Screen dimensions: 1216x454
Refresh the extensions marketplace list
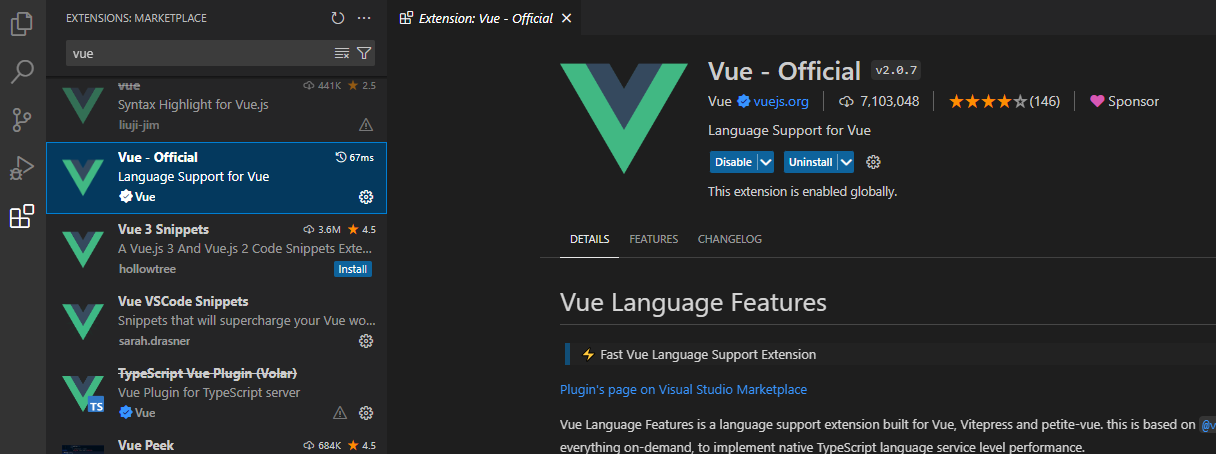pos(338,18)
